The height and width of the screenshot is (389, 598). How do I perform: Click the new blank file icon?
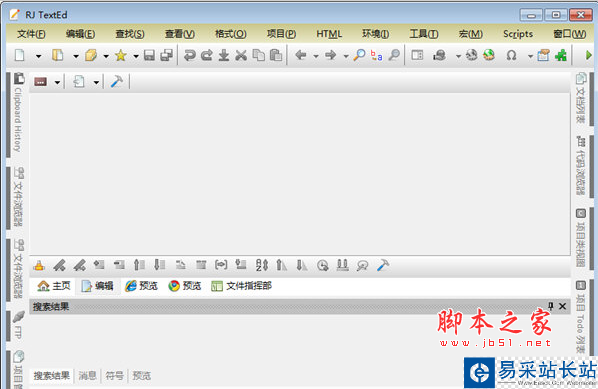coord(19,55)
